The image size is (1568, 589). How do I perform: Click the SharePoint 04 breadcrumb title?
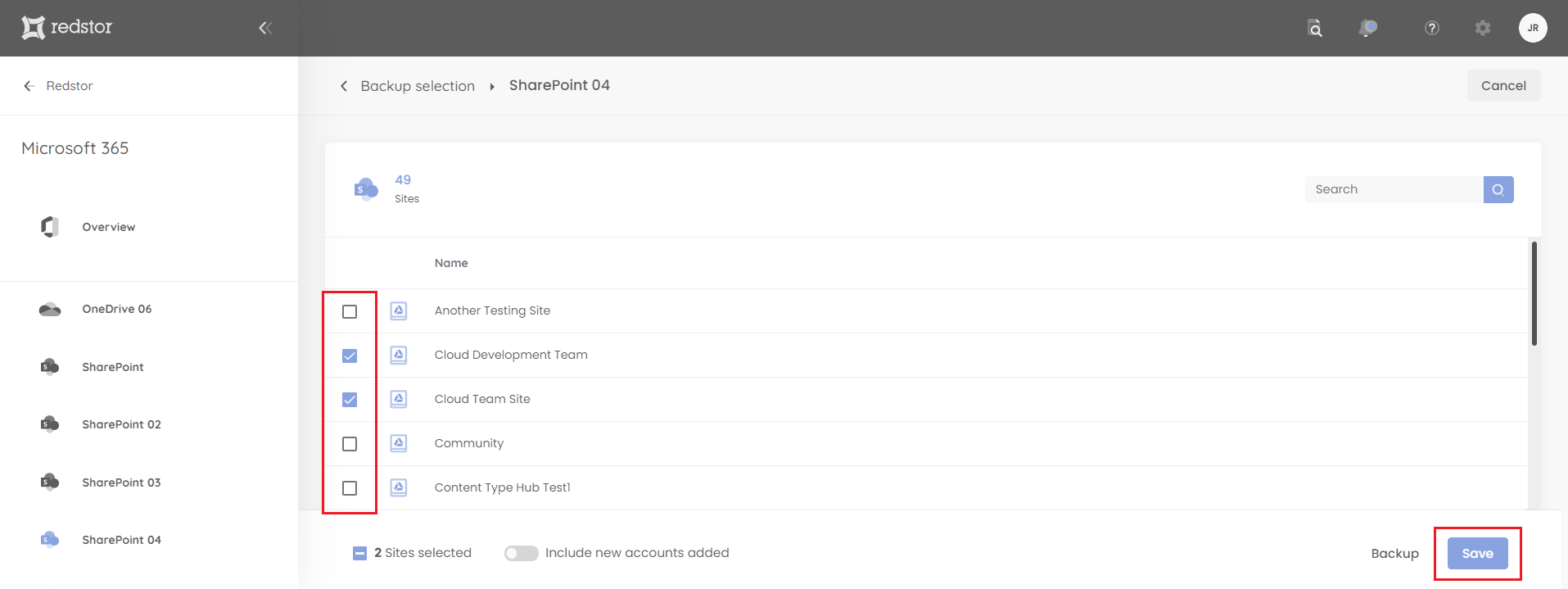[x=559, y=85]
